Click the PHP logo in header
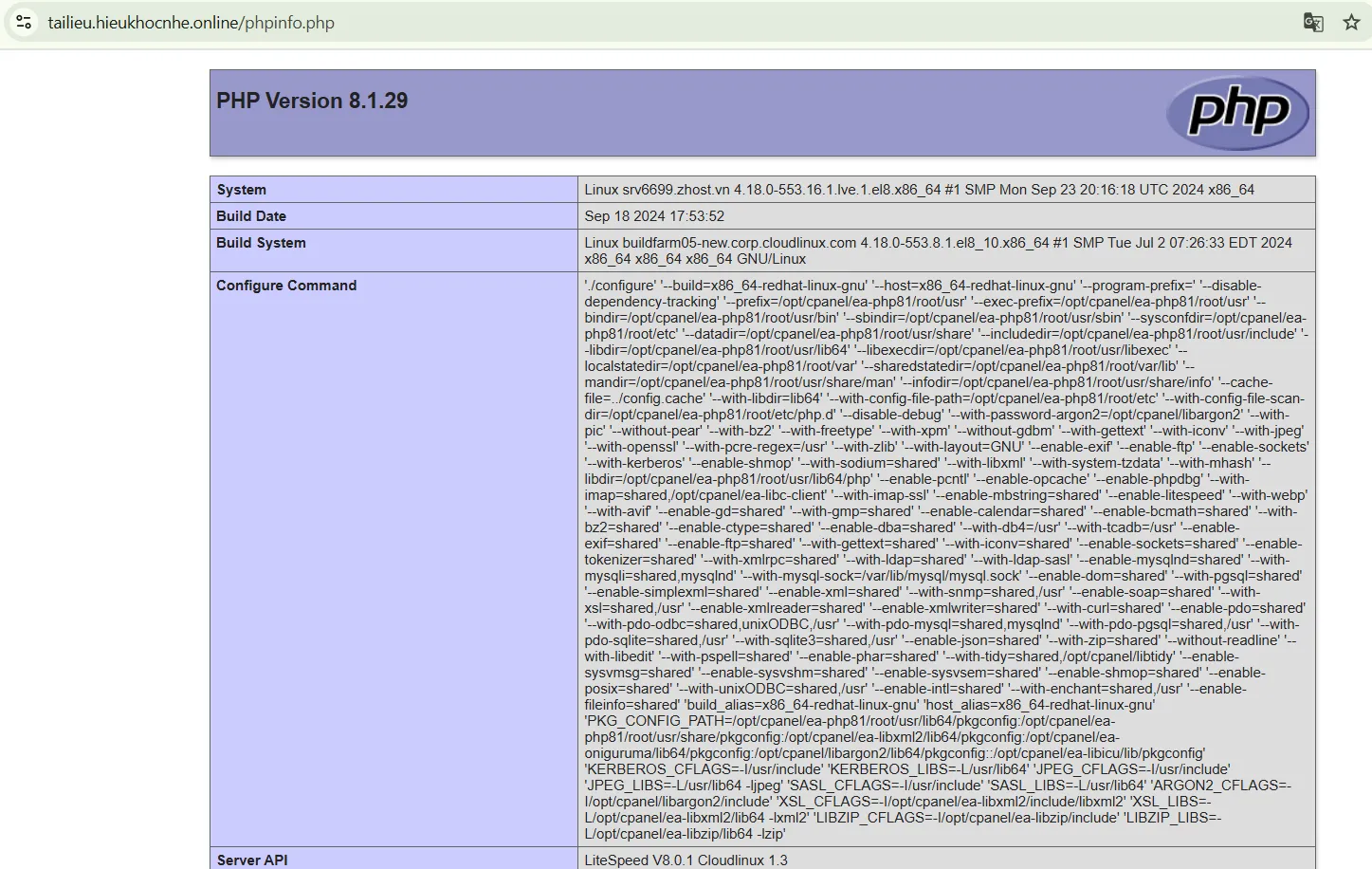The height and width of the screenshot is (869, 1372). (1237, 113)
